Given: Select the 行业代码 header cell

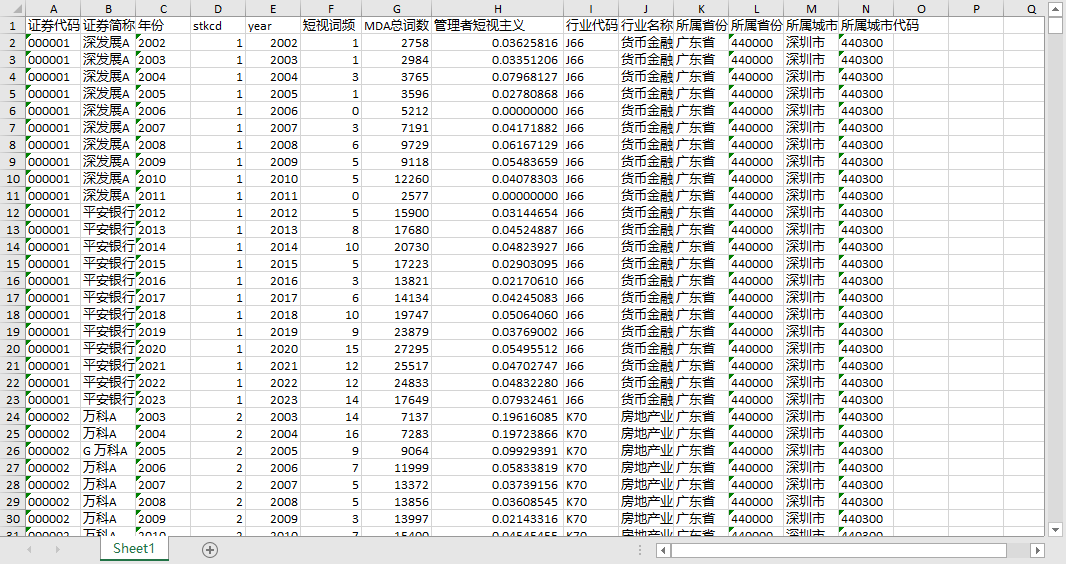Looking at the screenshot, I should tap(591, 26).
